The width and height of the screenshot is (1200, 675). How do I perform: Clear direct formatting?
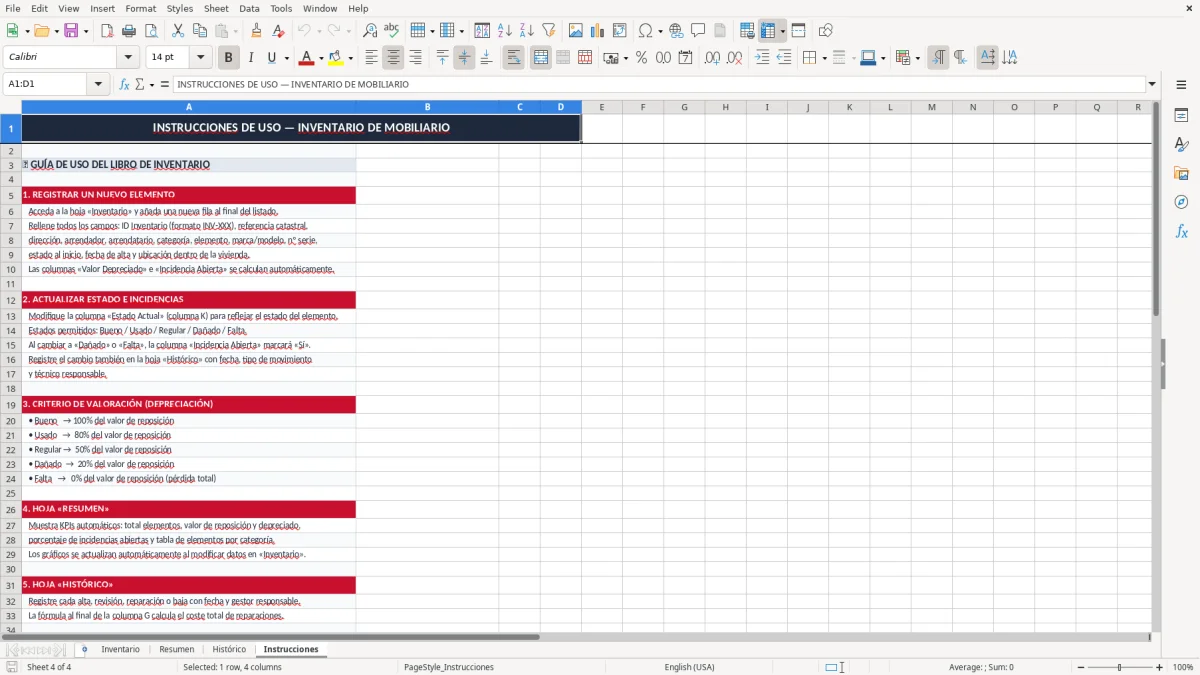point(278,31)
